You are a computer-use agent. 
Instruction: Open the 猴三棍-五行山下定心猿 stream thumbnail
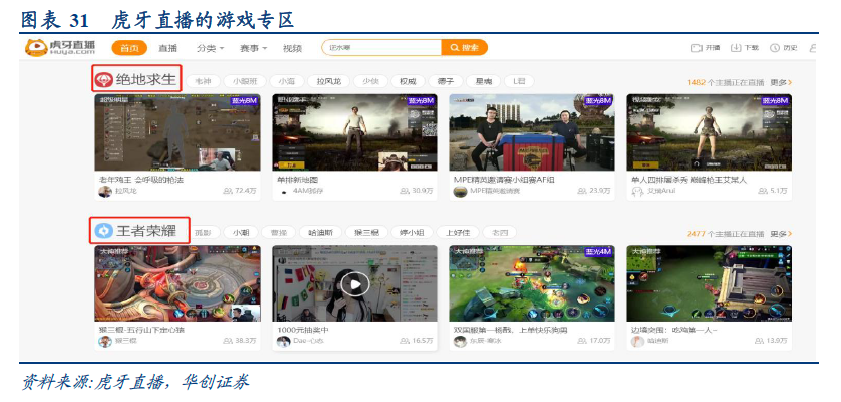(178, 284)
